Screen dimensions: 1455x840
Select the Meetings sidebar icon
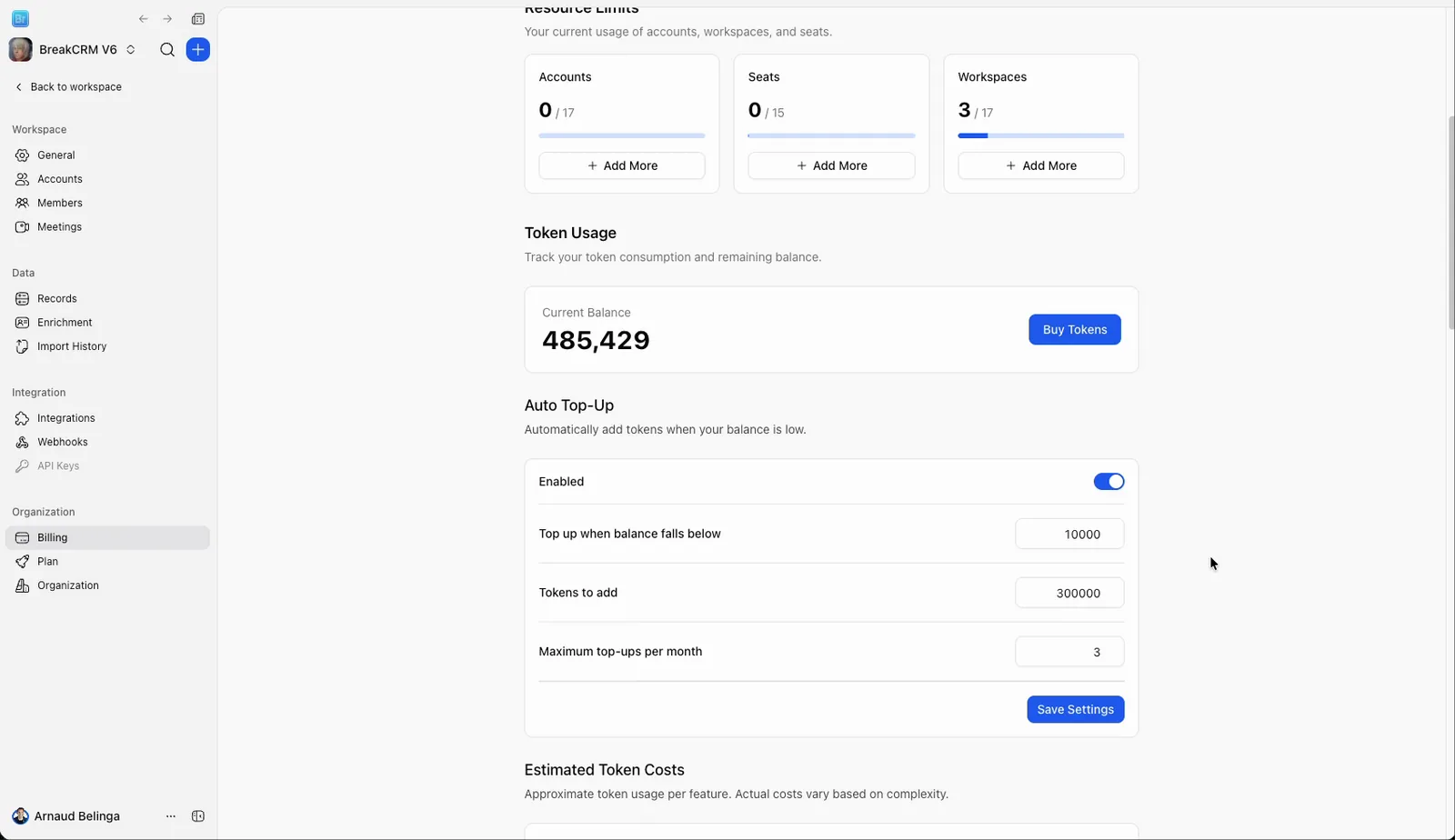[22, 227]
